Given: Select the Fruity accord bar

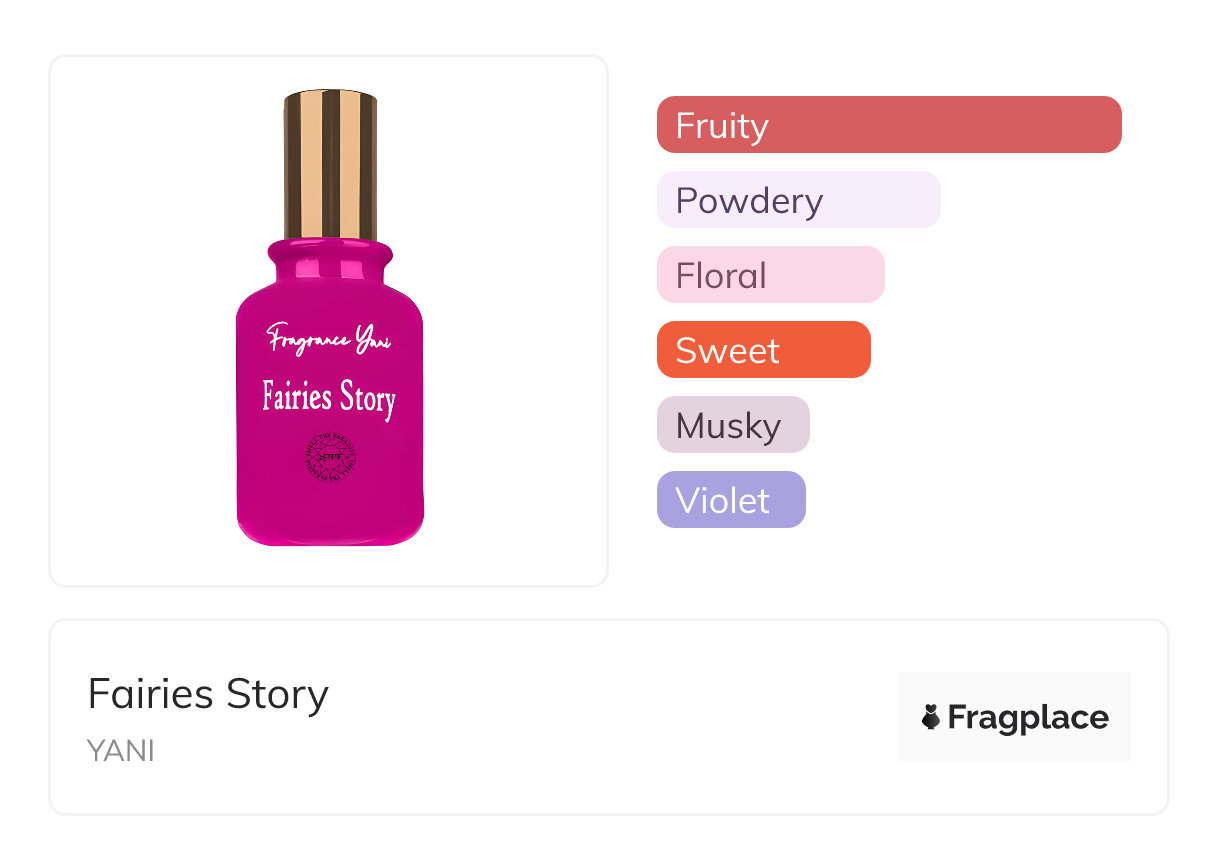Looking at the screenshot, I should point(889,125).
